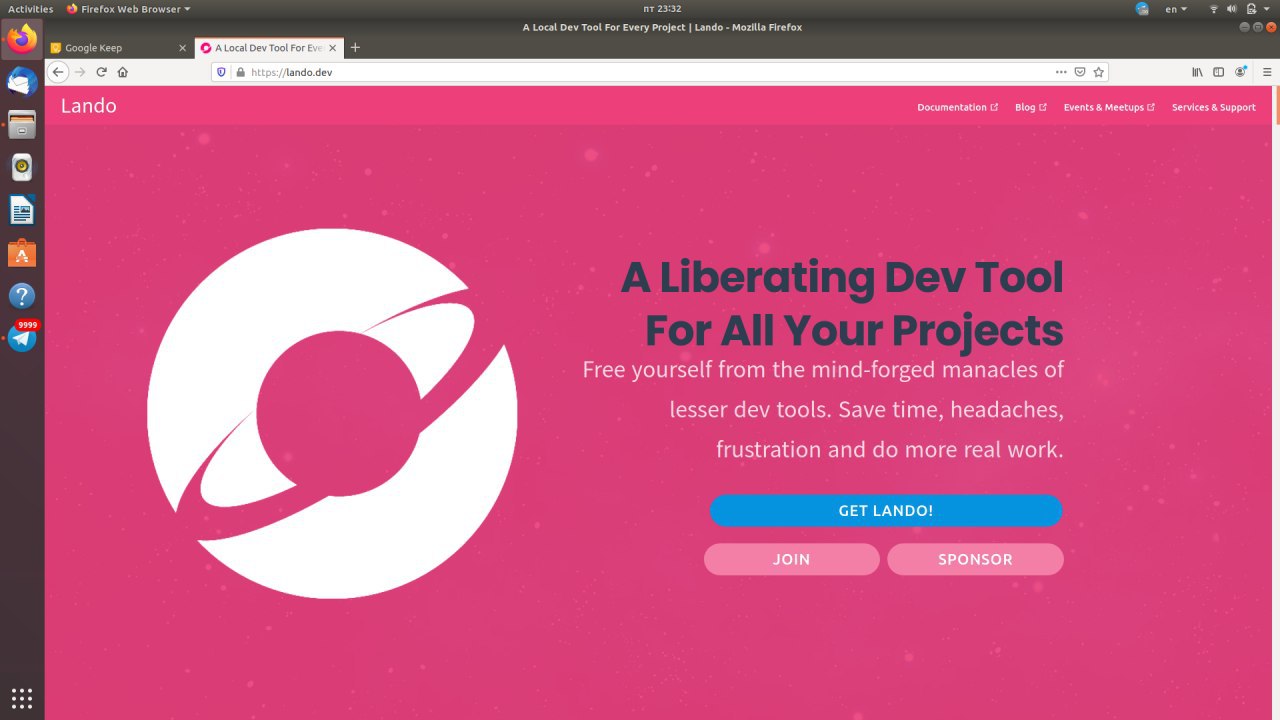Open the Firefox home page icon
Screen dimensions: 1280x720
(x=123, y=72)
